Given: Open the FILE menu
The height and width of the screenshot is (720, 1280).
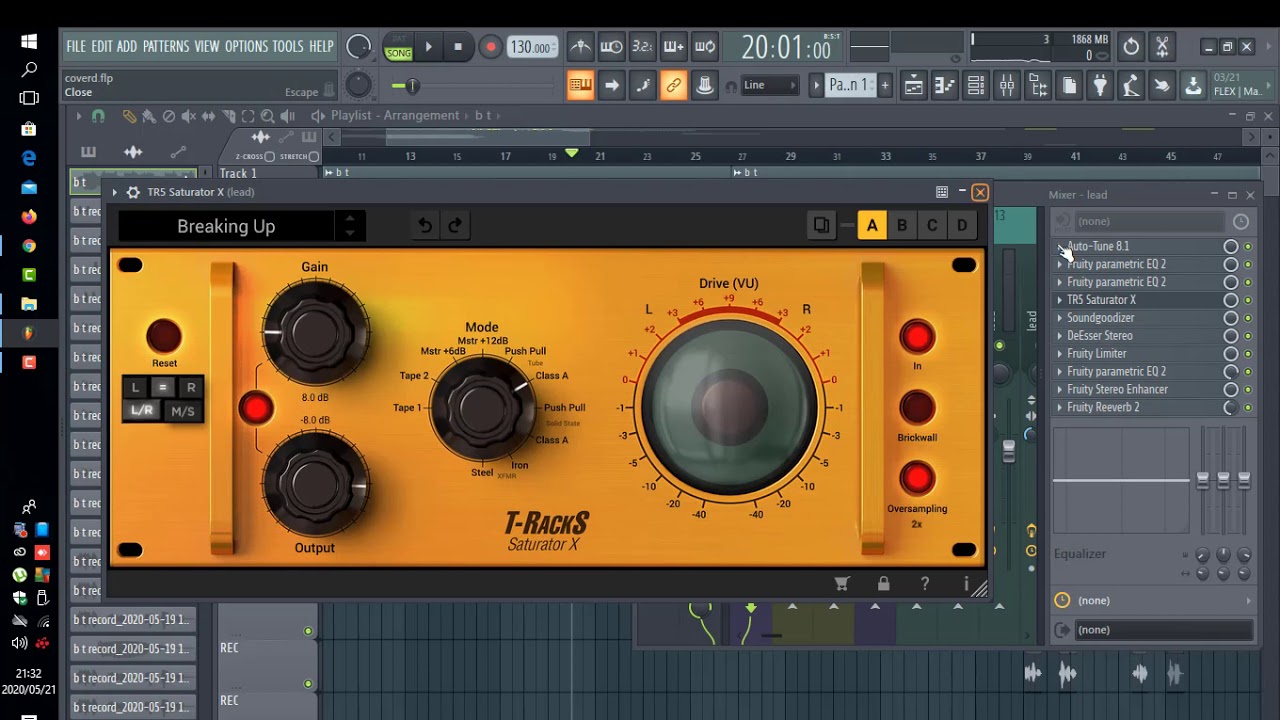Looking at the screenshot, I should pyautogui.click(x=76, y=47).
